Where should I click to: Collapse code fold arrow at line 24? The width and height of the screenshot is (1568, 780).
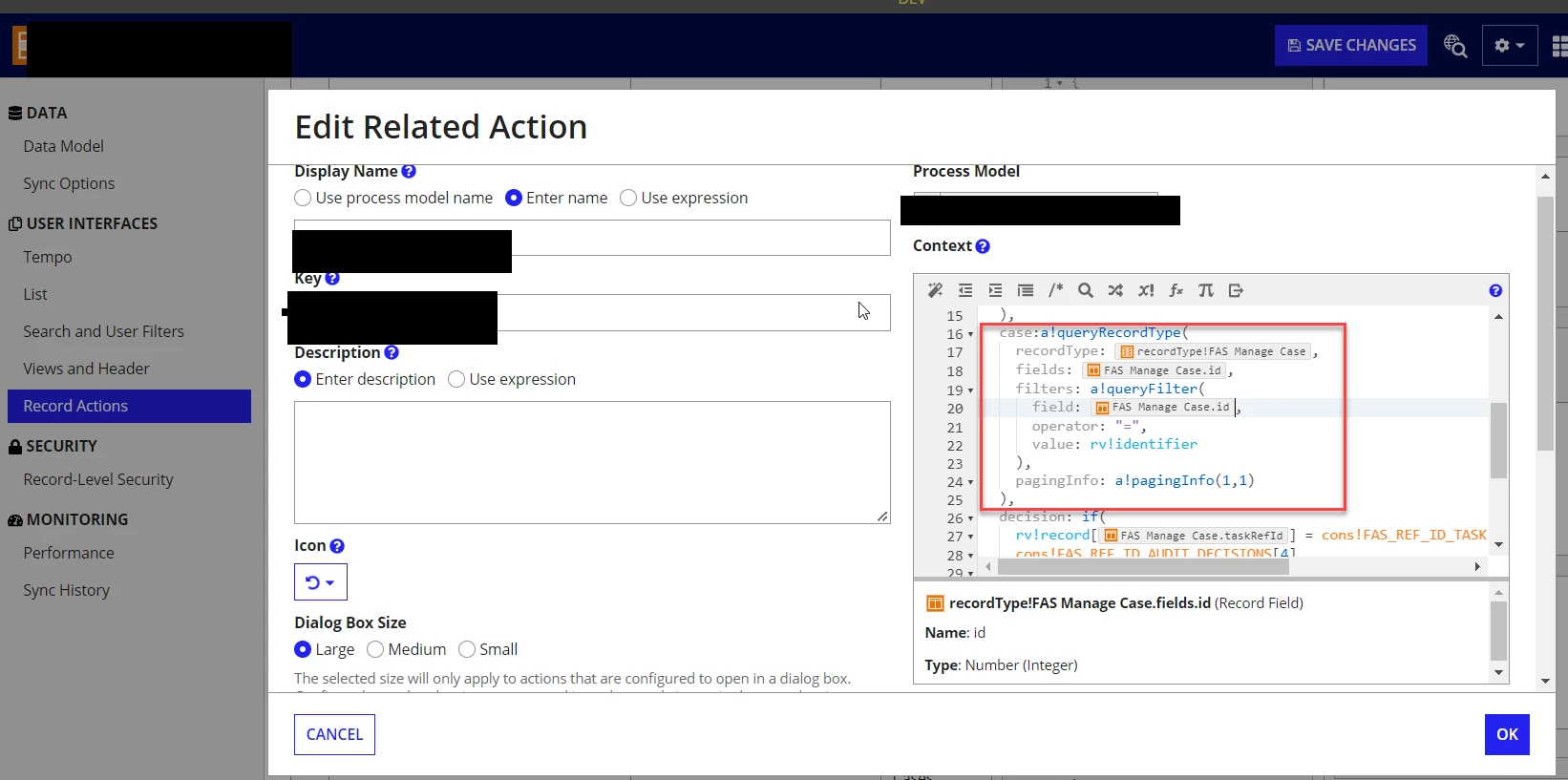click(970, 483)
